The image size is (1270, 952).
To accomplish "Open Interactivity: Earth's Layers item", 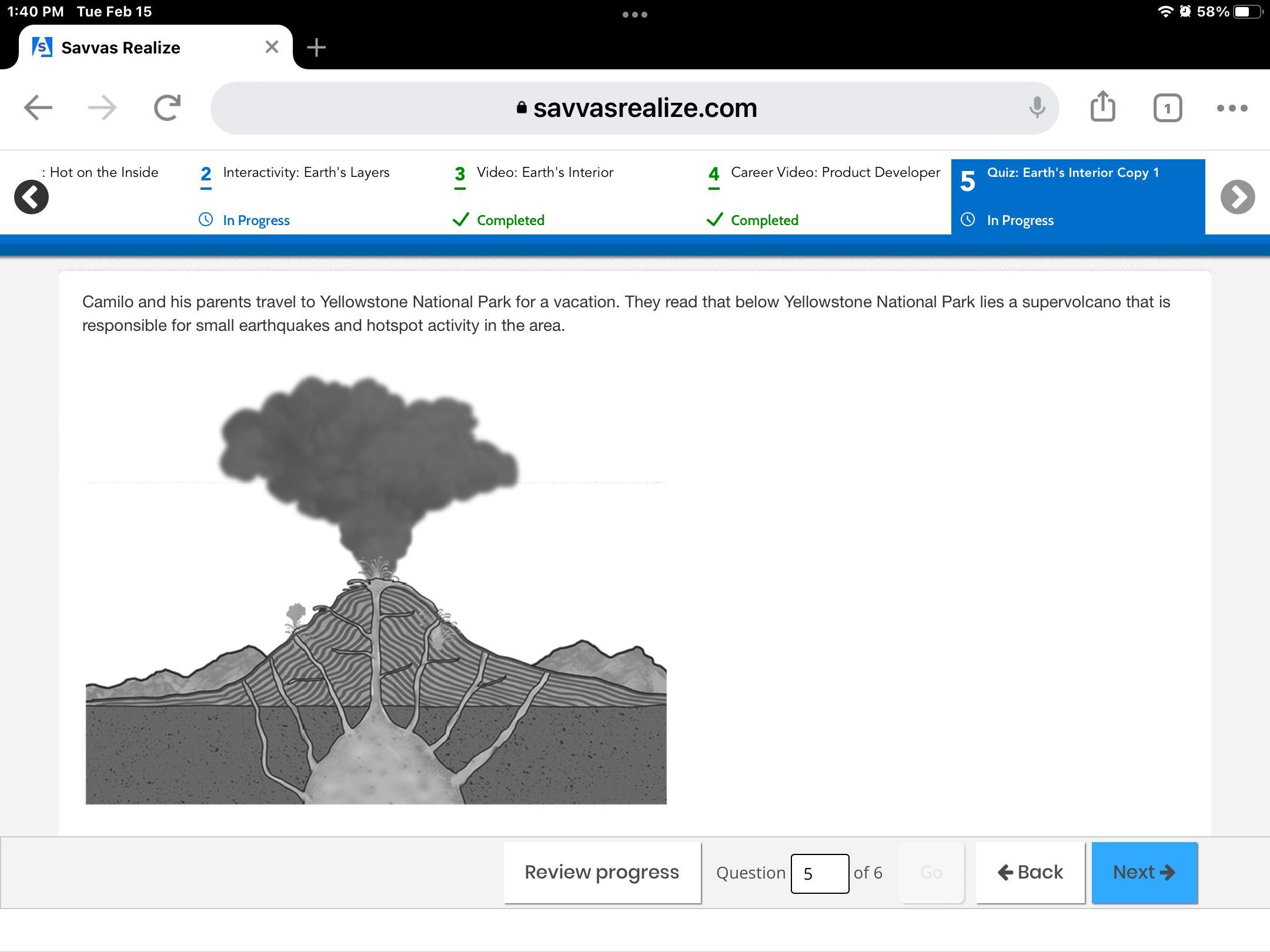I will click(x=306, y=172).
